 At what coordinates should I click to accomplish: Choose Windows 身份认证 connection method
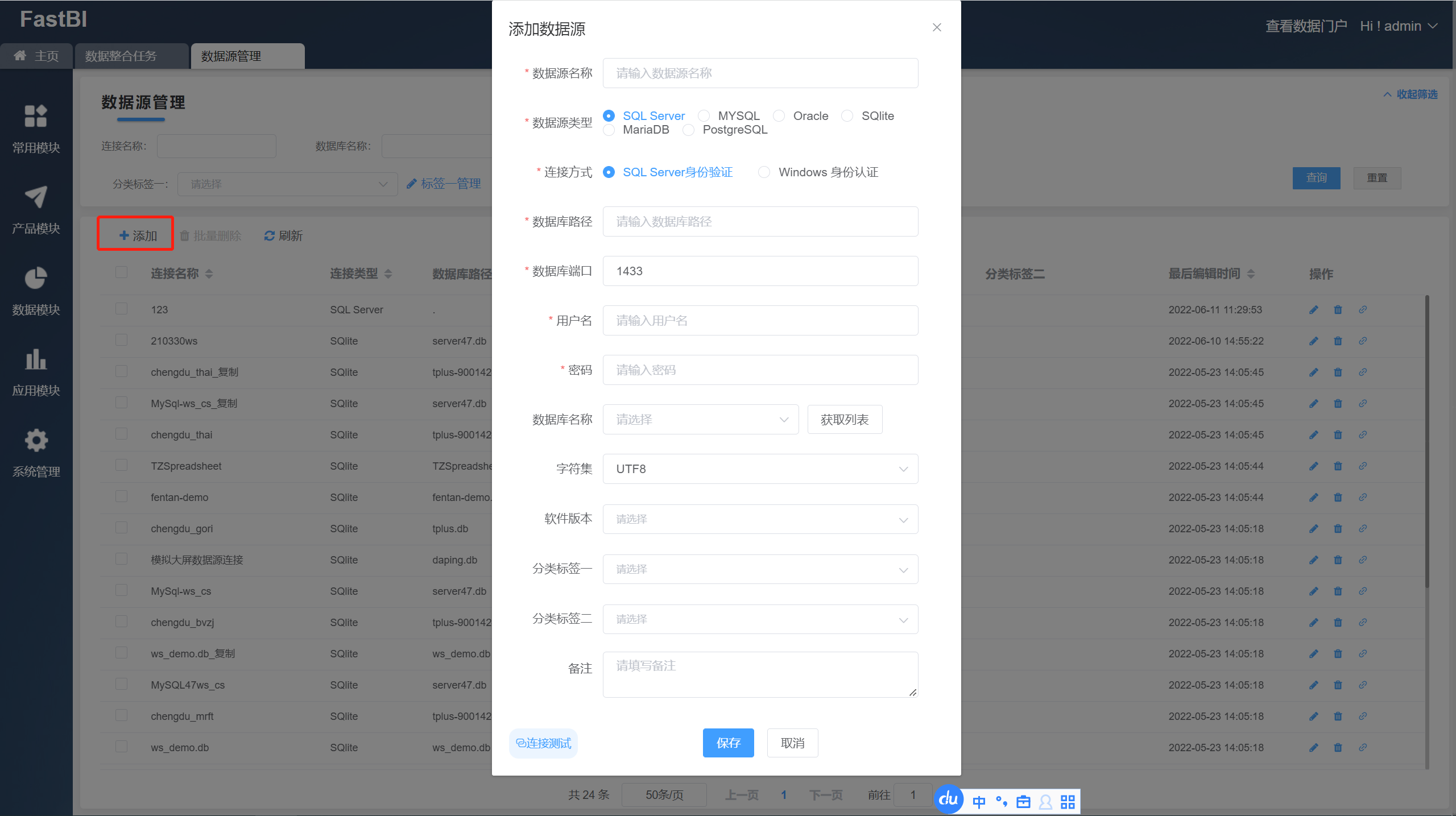point(764,172)
